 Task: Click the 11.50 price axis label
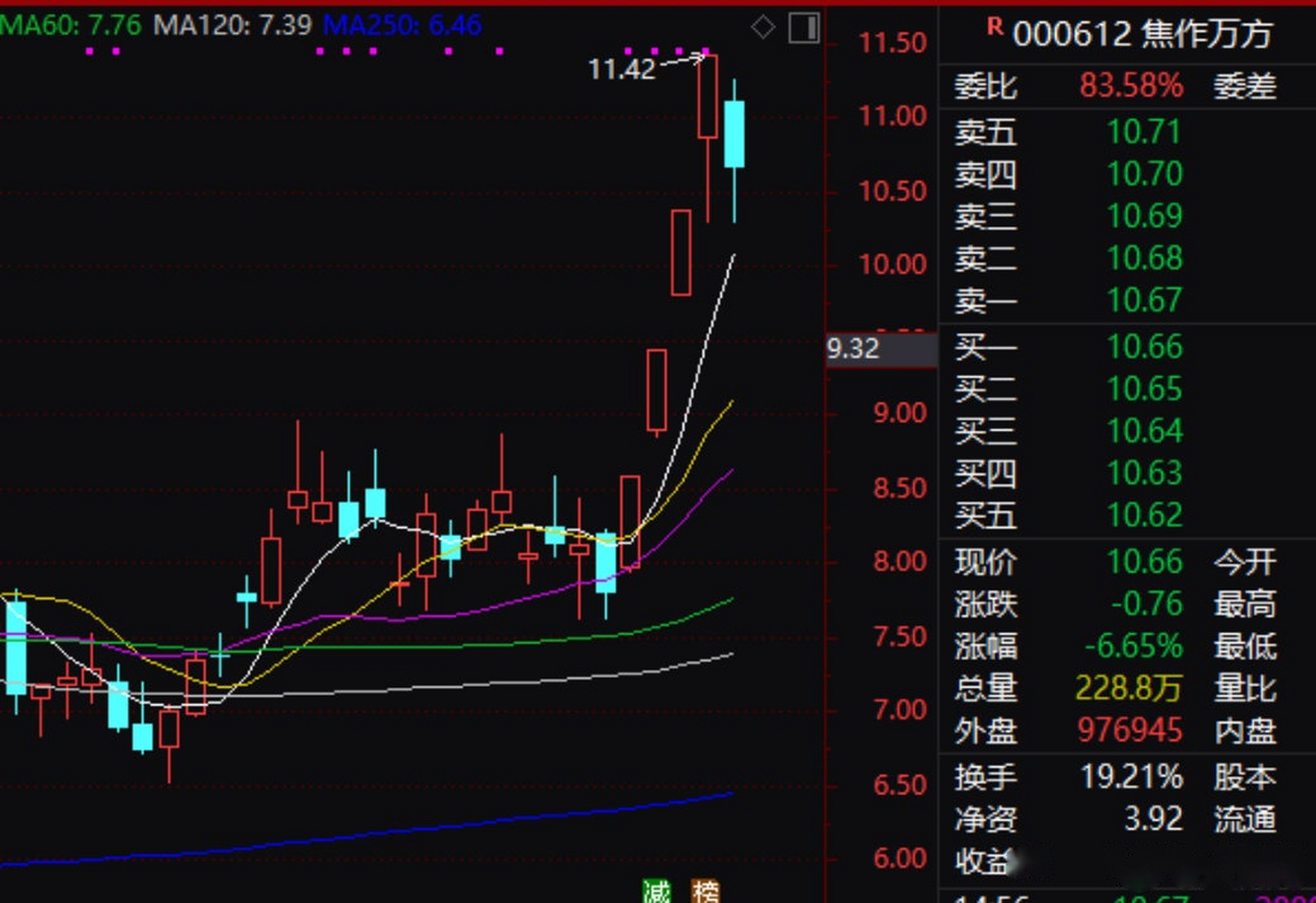tap(893, 43)
